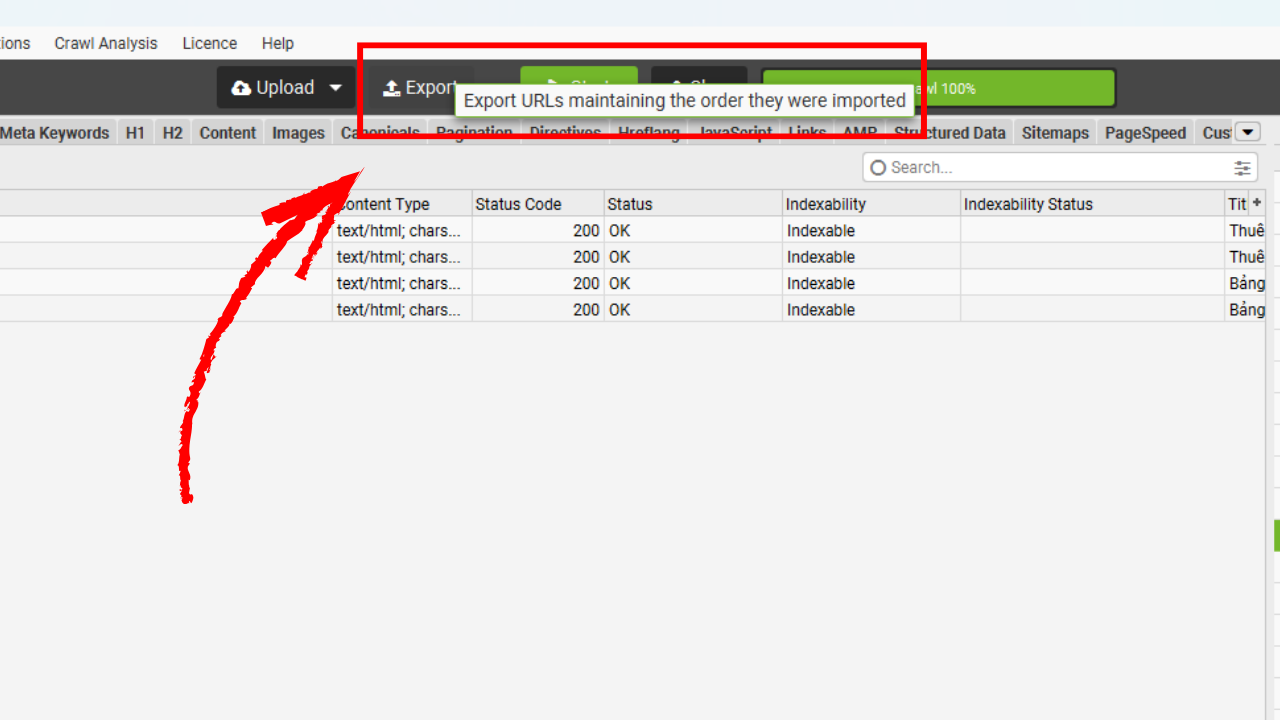The width and height of the screenshot is (1280, 720).
Task: Expand the tabs overflow dropdown arrow
Action: pyautogui.click(x=1247, y=132)
